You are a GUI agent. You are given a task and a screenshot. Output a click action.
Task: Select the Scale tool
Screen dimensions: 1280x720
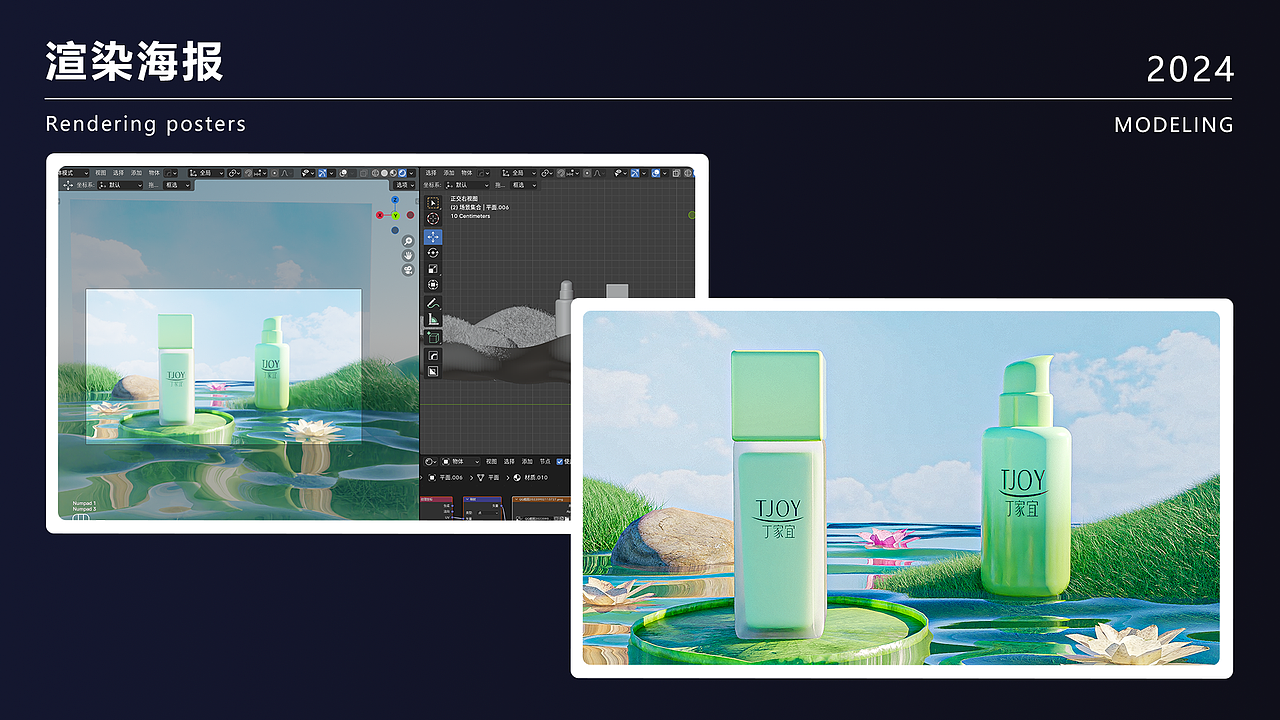pos(433,269)
